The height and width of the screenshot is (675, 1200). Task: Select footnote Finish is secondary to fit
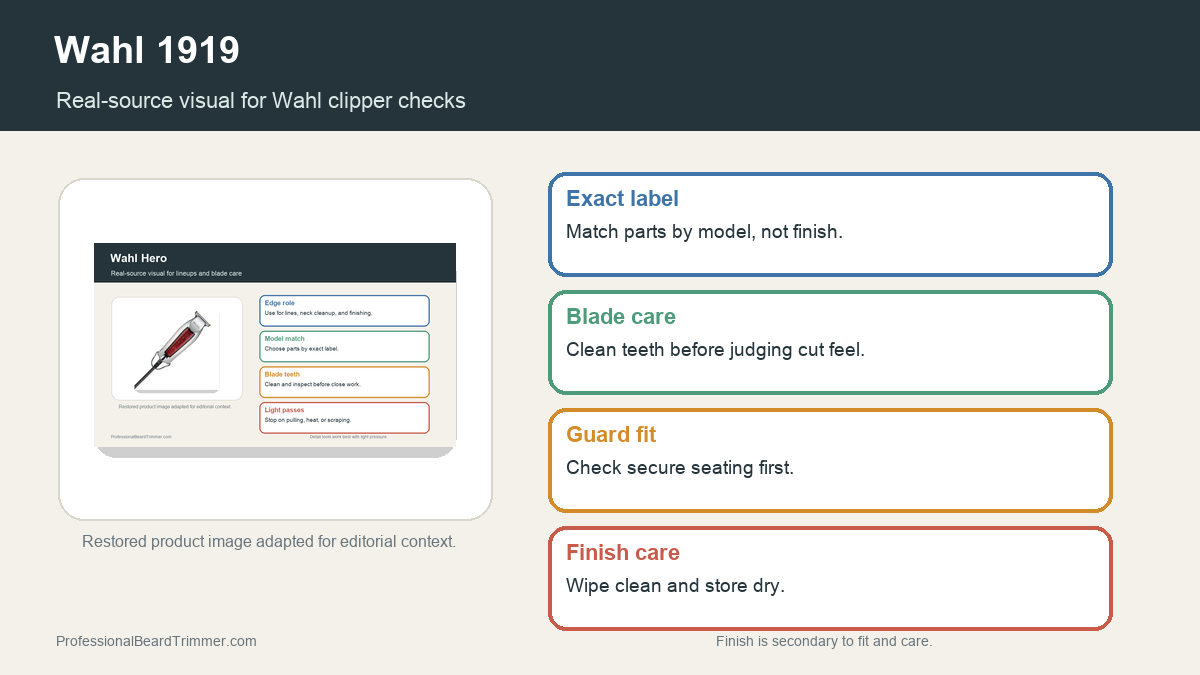tap(824, 641)
